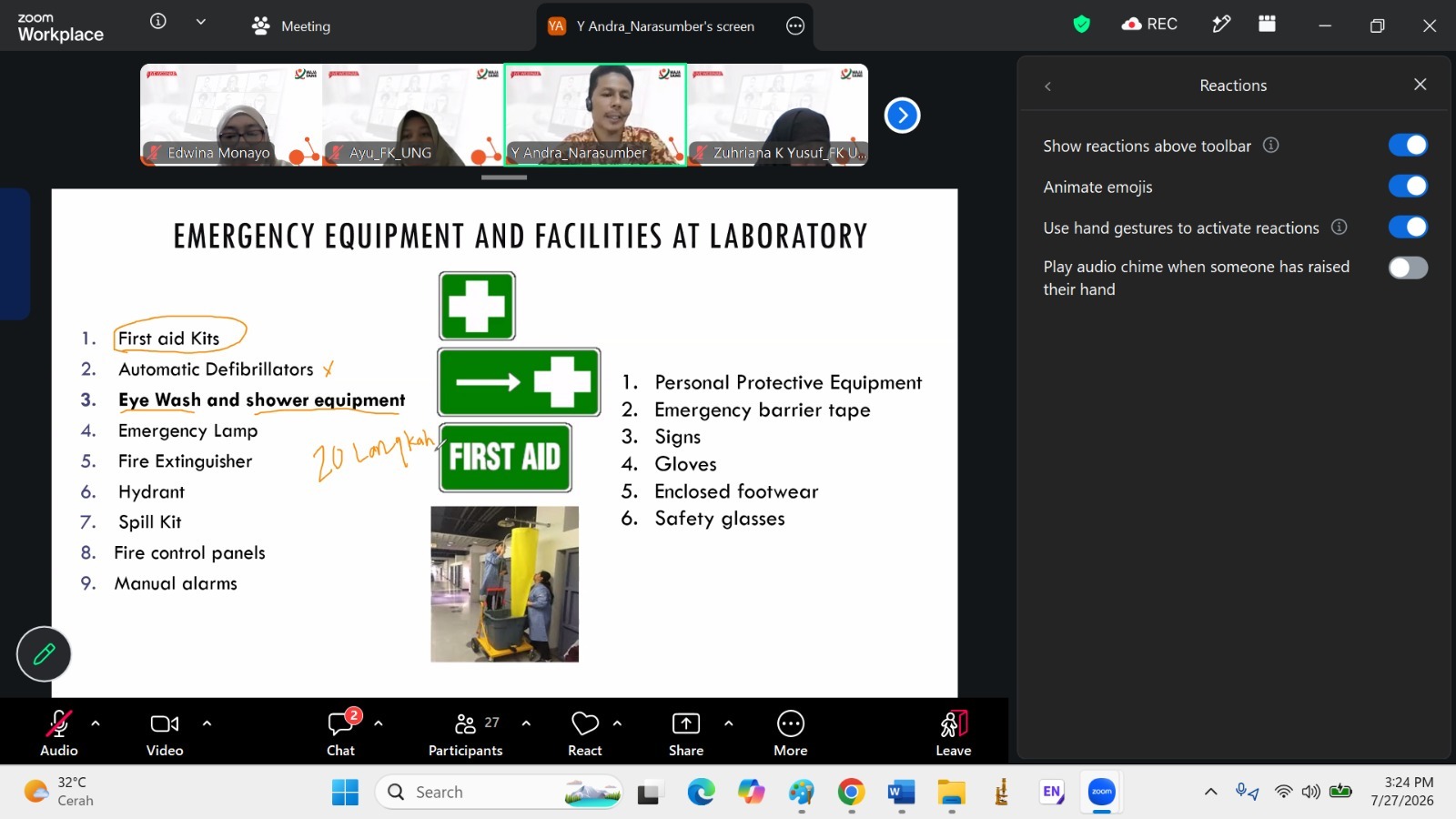Open info for Show reactions above toolbar

[1271, 146]
